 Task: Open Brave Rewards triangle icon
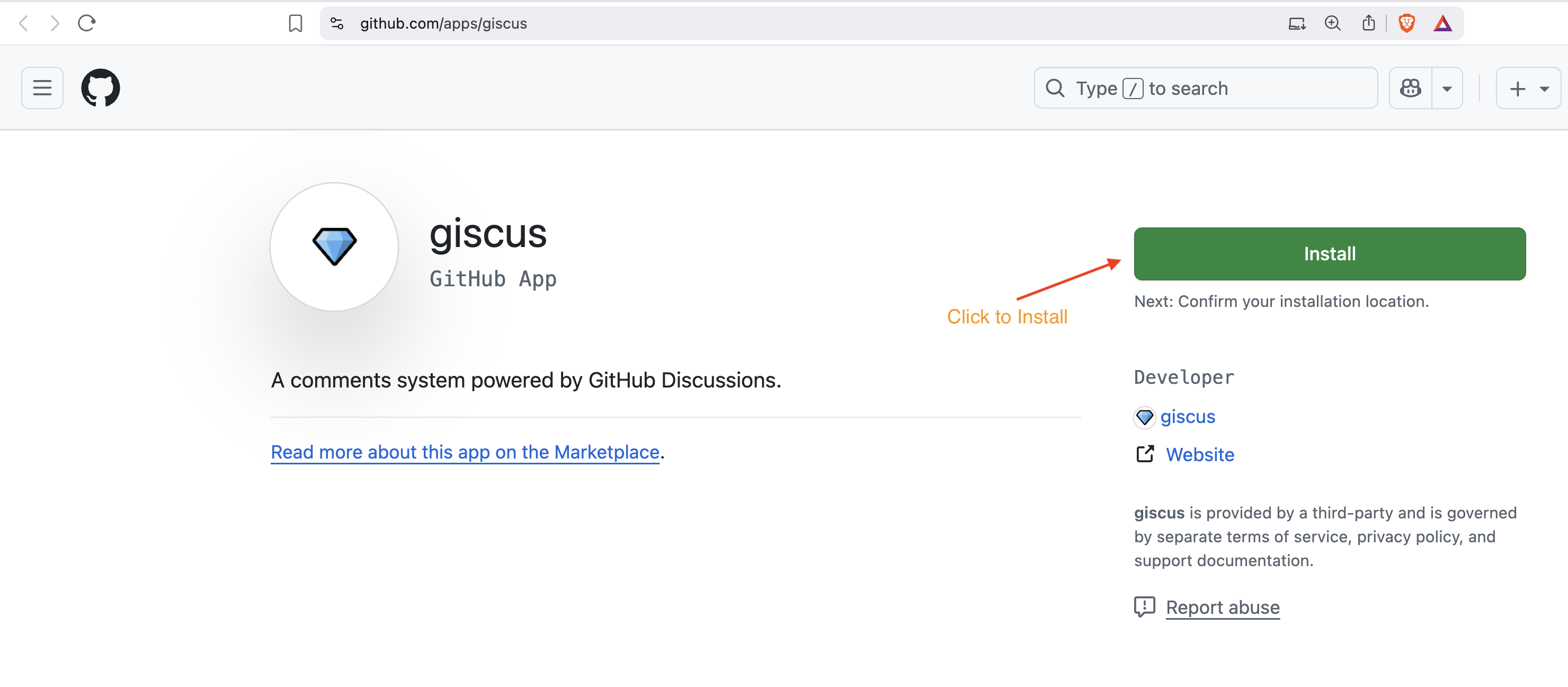[x=1442, y=23]
